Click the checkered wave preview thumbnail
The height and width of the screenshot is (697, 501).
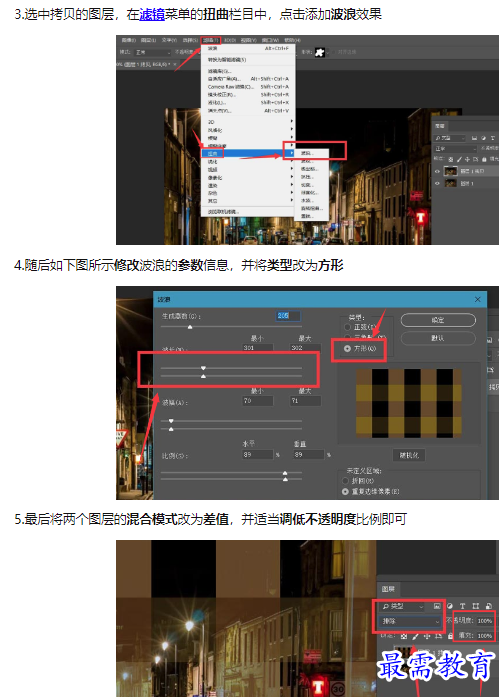pyautogui.click(x=409, y=402)
